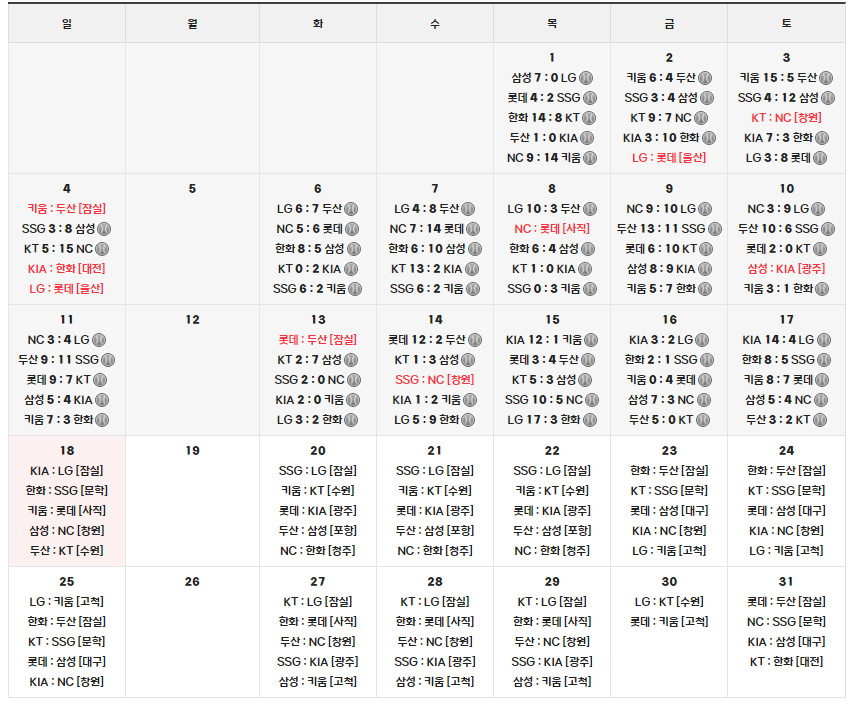
Task: Open 삼성 : NC [창원] game on 18th
Action: (x=67, y=531)
